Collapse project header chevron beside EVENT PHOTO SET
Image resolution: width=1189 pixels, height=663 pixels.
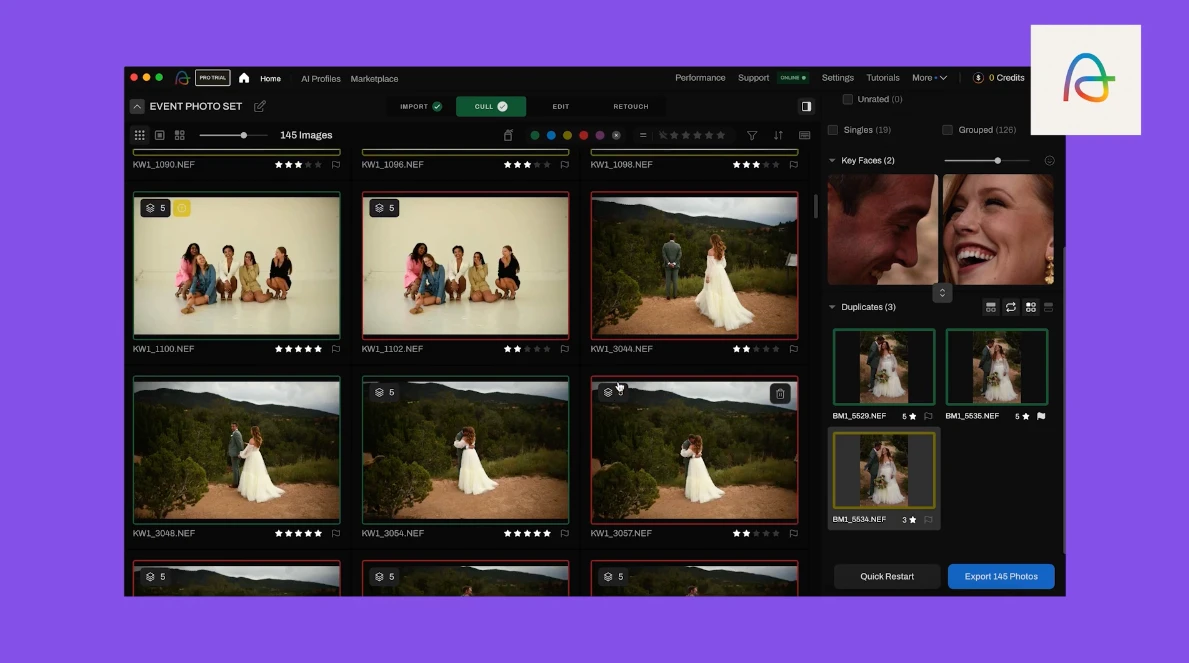(x=136, y=106)
